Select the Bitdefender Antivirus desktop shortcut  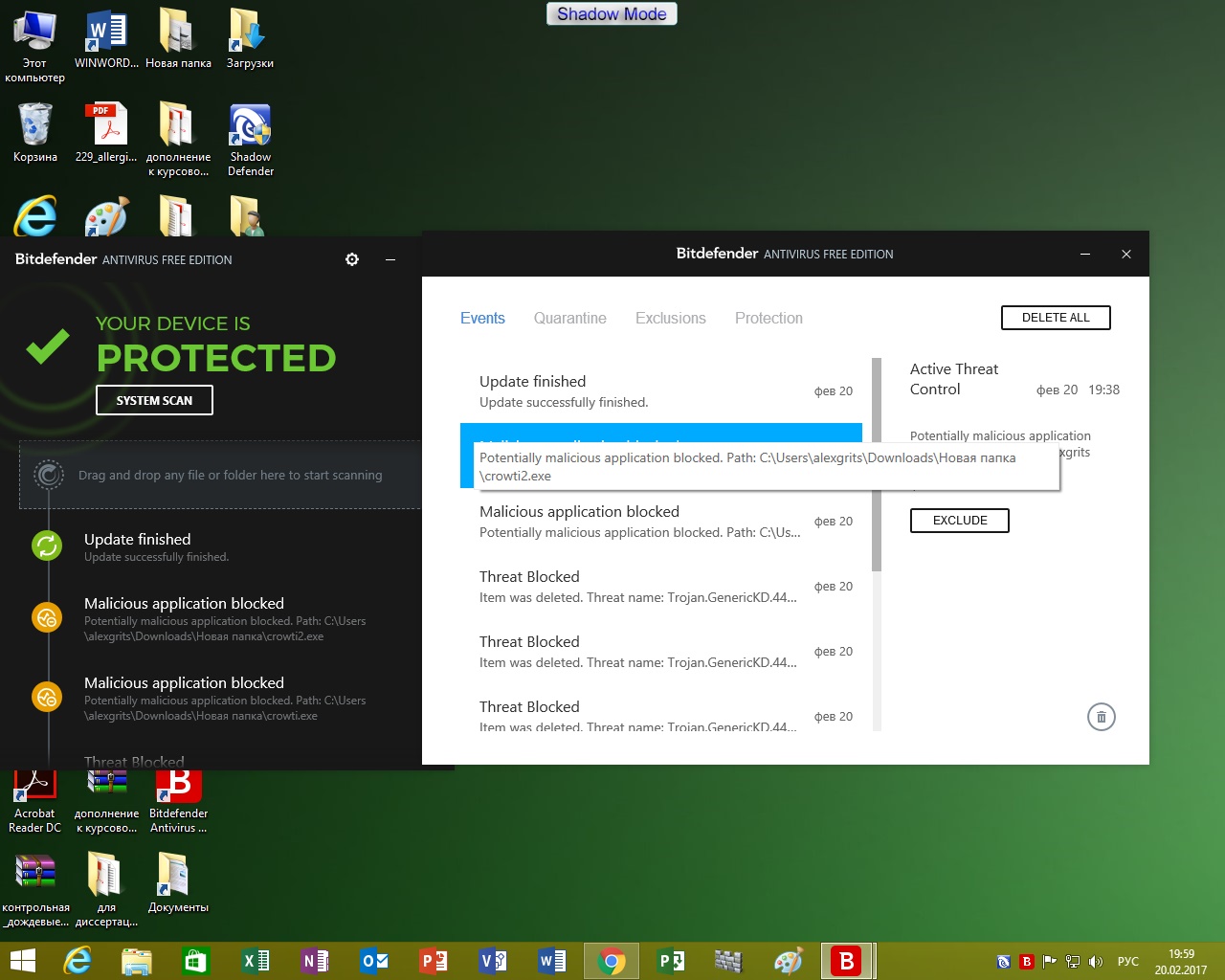[178, 802]
